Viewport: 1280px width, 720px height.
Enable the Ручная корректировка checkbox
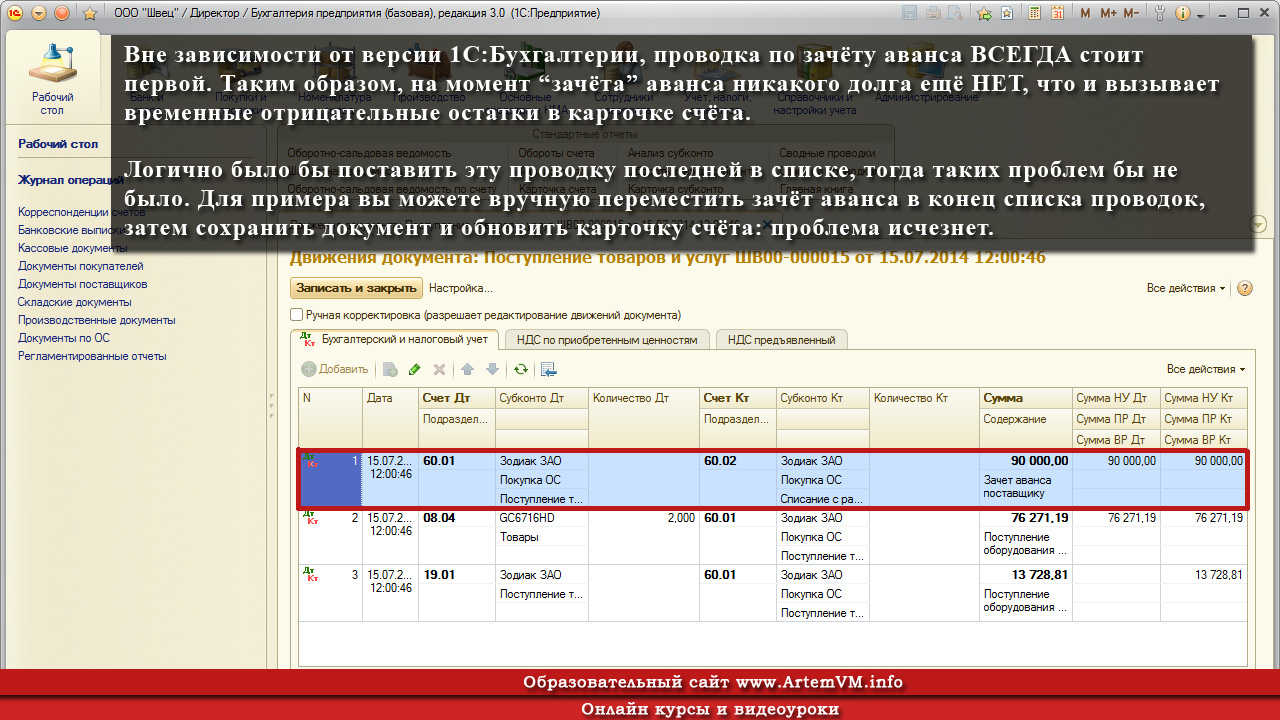(x=297, y=315)
